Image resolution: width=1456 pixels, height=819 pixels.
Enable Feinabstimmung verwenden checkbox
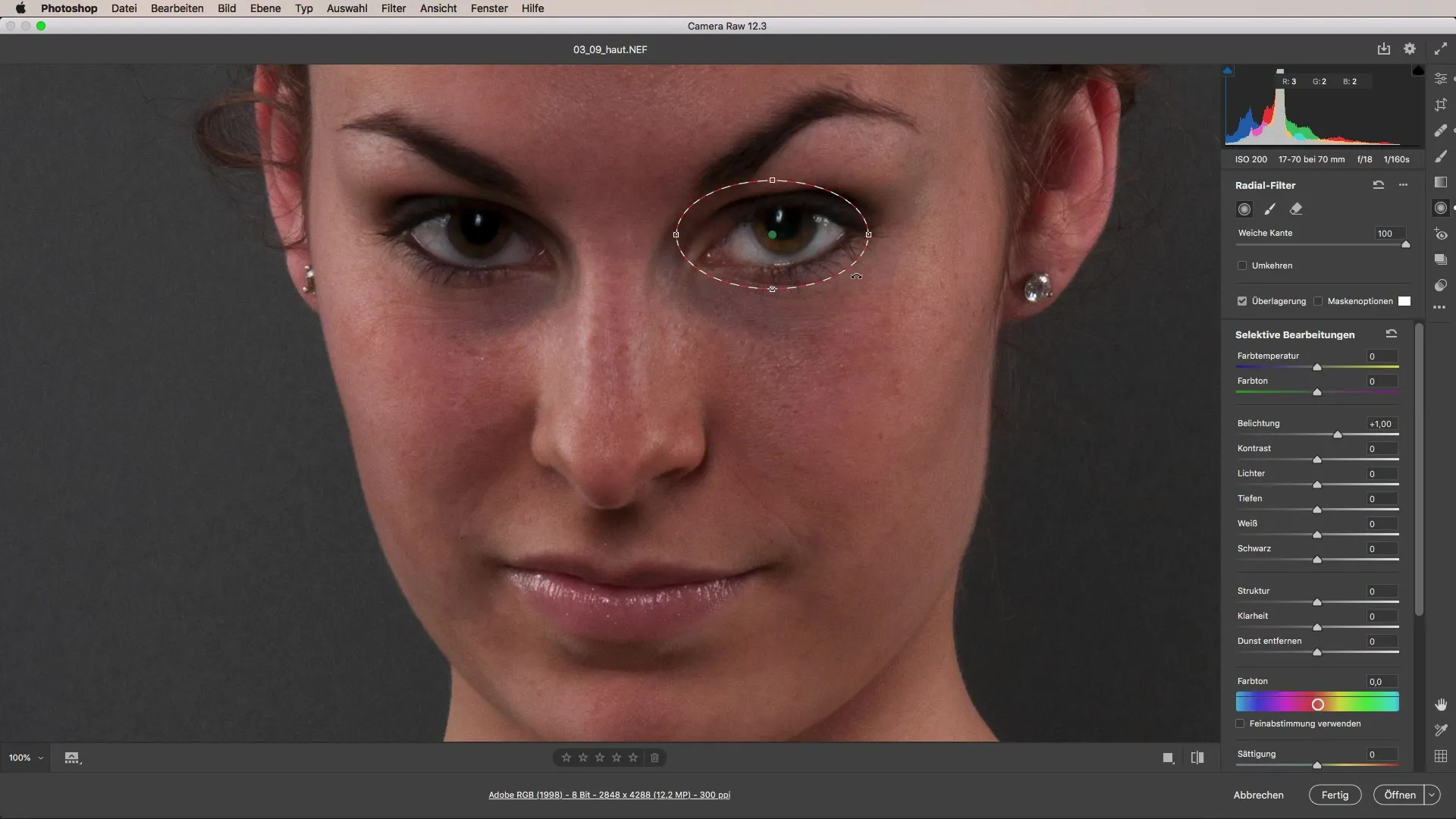click(x=1241, y=723)
